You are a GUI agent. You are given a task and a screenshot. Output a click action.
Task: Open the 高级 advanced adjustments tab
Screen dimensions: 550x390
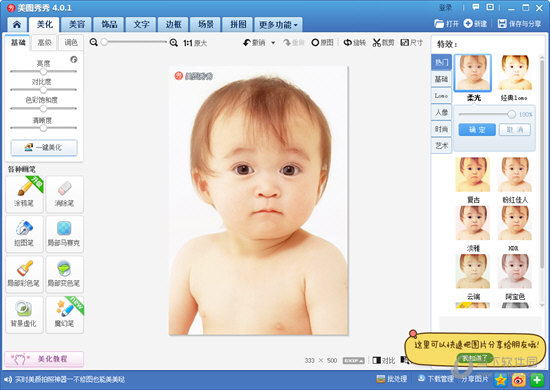pyautogui.click(x=44, y=42)
